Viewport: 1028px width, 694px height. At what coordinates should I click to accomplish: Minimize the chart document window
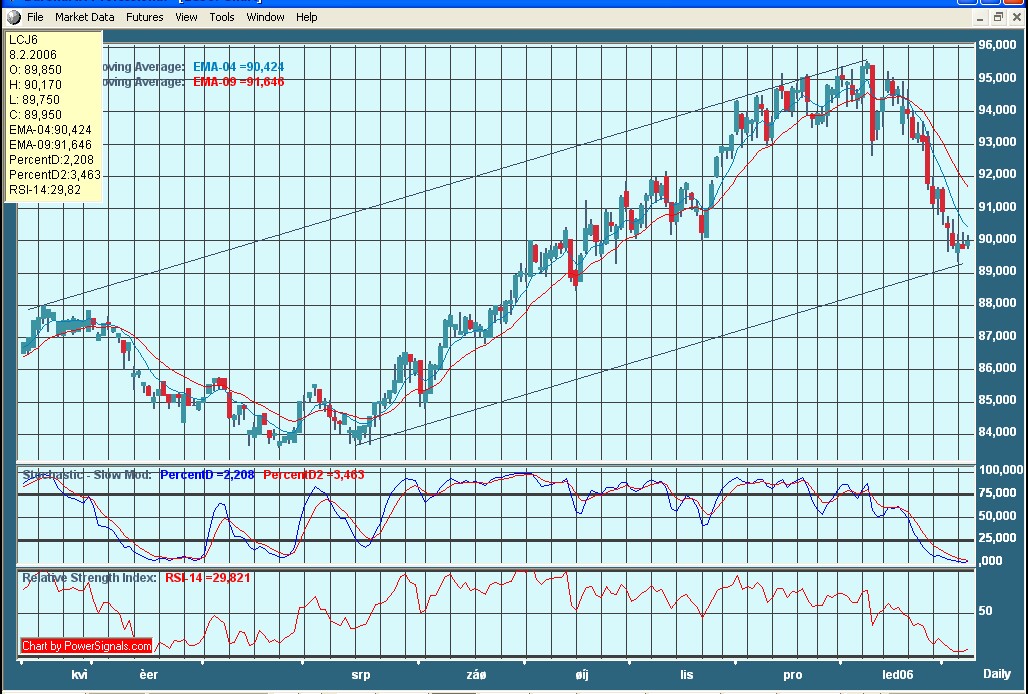coord(979,18)
